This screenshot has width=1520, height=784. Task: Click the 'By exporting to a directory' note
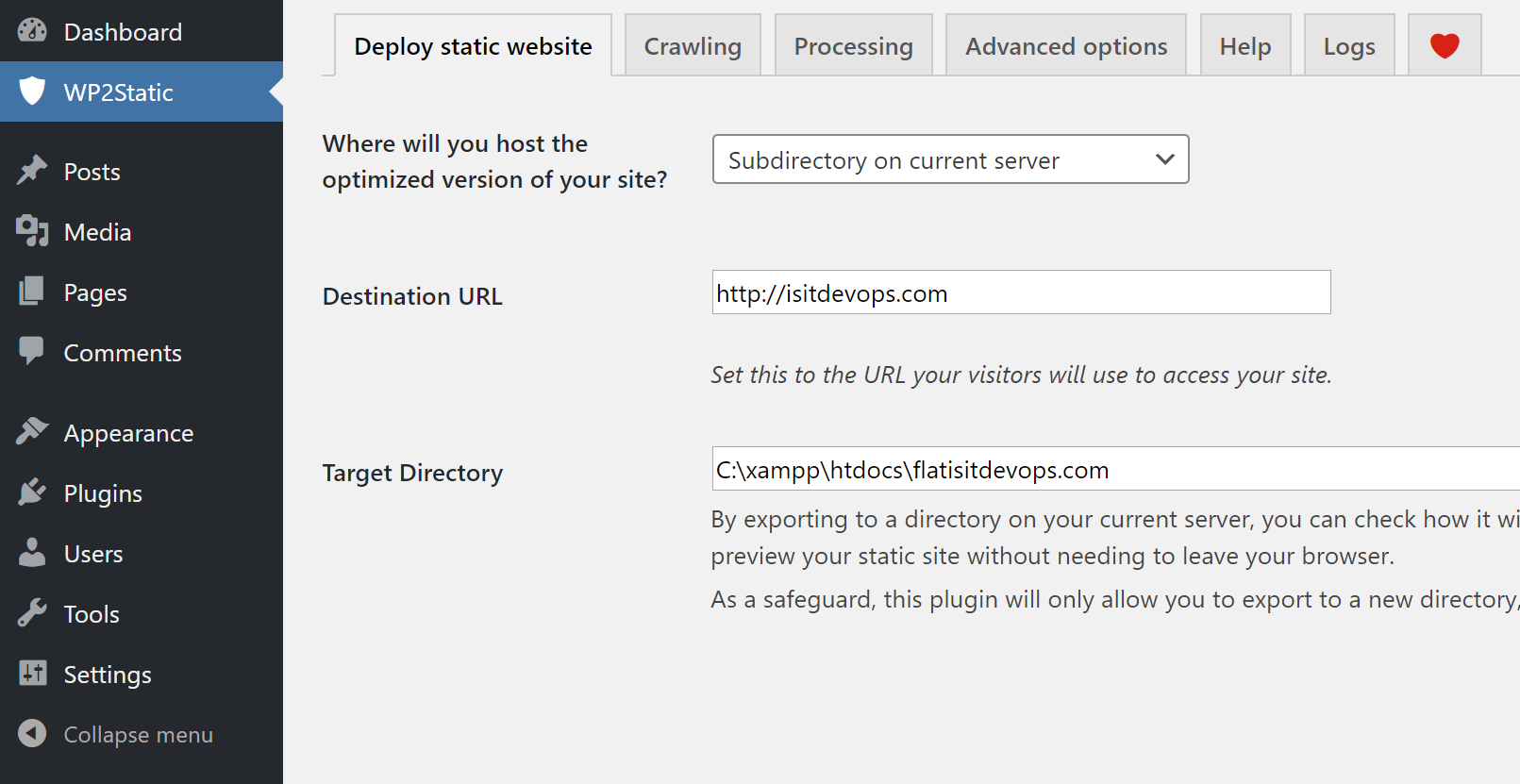coord(1115,519)
